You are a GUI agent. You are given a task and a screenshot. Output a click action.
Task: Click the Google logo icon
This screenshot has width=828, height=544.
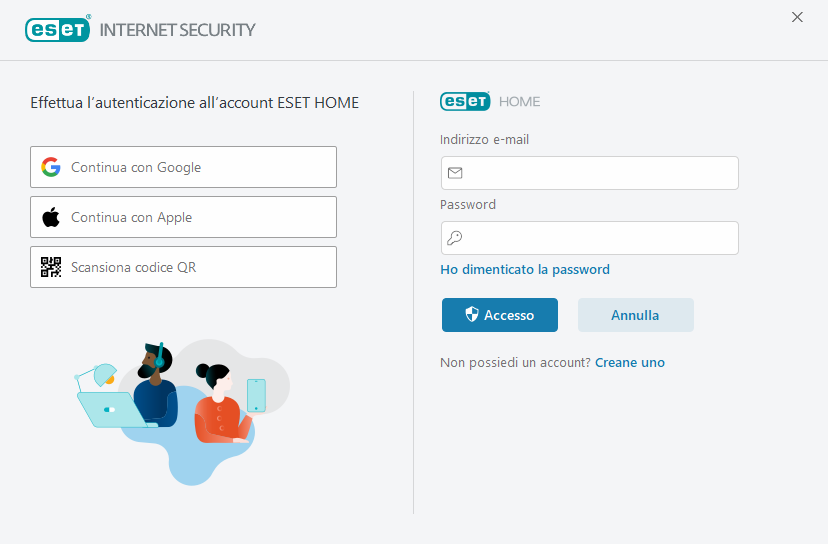pyautogui.click(x=51, y=167)
